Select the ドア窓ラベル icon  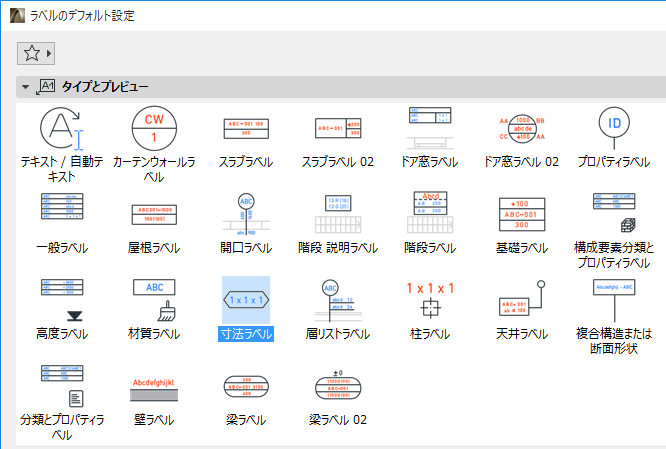(x=430, y=130)
